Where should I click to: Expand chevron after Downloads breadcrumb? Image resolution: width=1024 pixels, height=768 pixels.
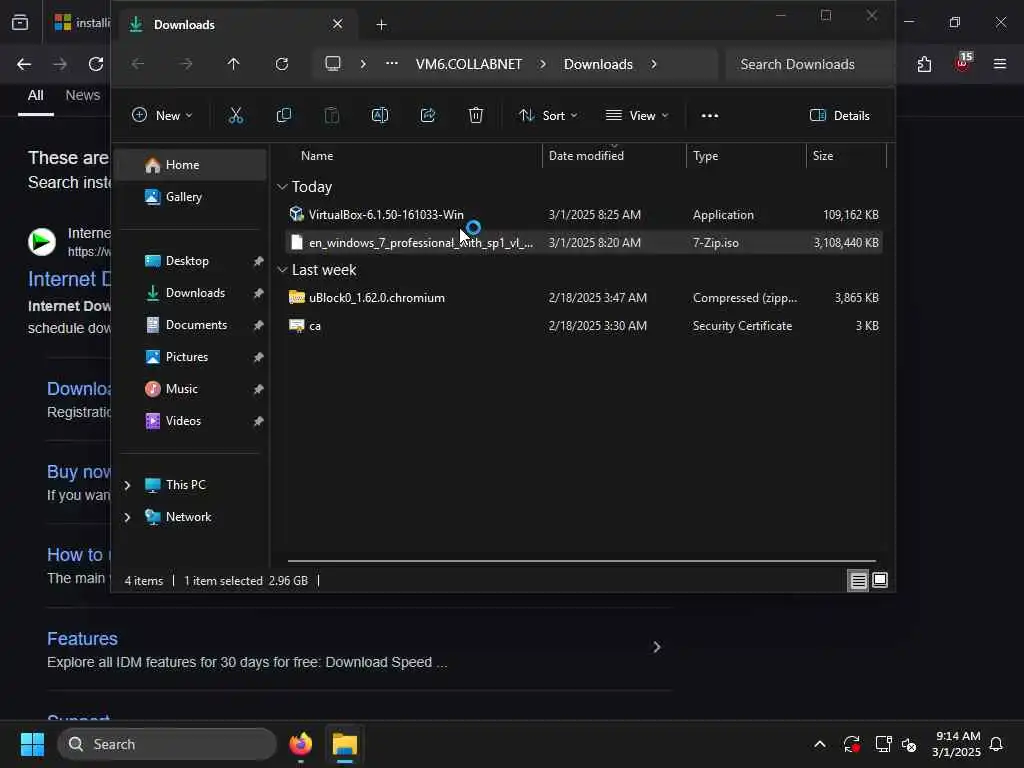tap(654, 64)
